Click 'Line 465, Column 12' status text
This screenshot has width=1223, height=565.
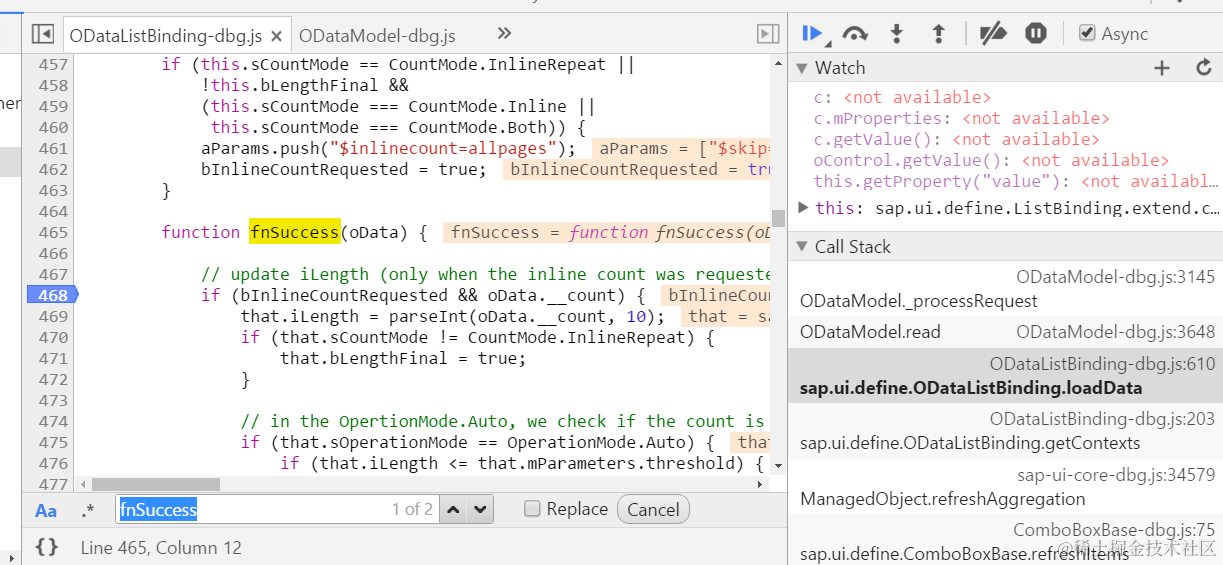click(161, 547)
